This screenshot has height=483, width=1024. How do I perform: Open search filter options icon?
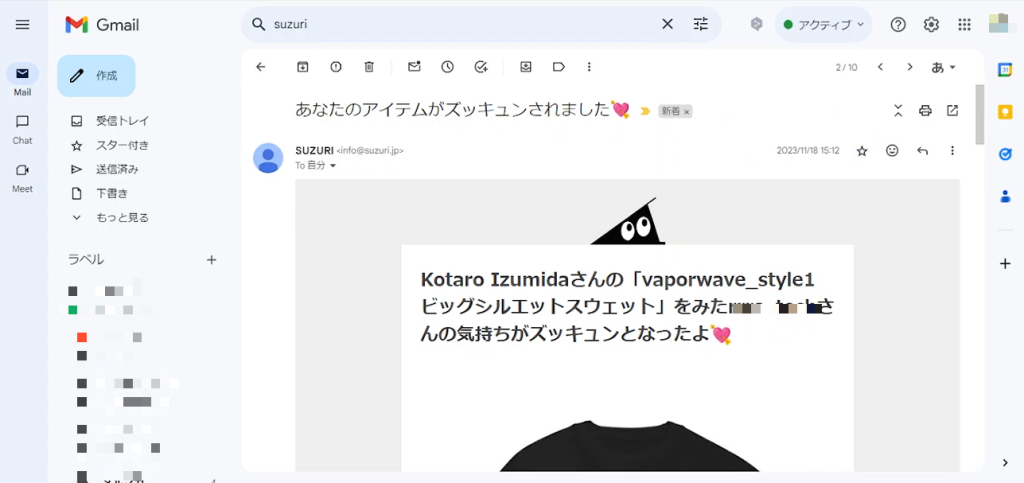(x=701, y=25)
